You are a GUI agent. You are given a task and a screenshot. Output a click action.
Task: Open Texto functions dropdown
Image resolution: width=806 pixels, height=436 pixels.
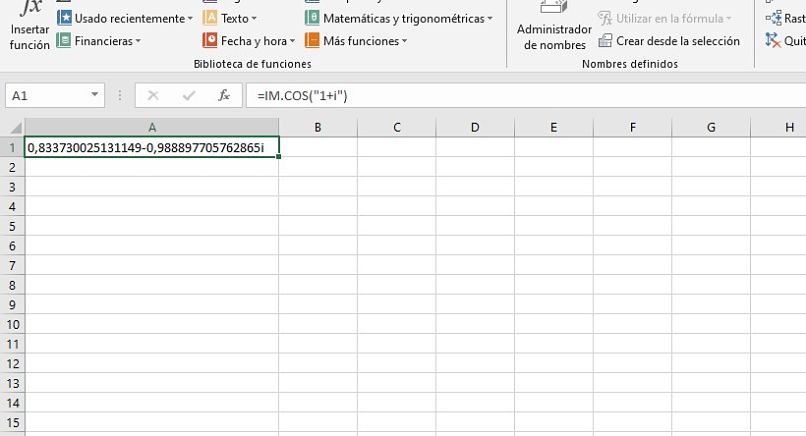[x=230, y=18]
